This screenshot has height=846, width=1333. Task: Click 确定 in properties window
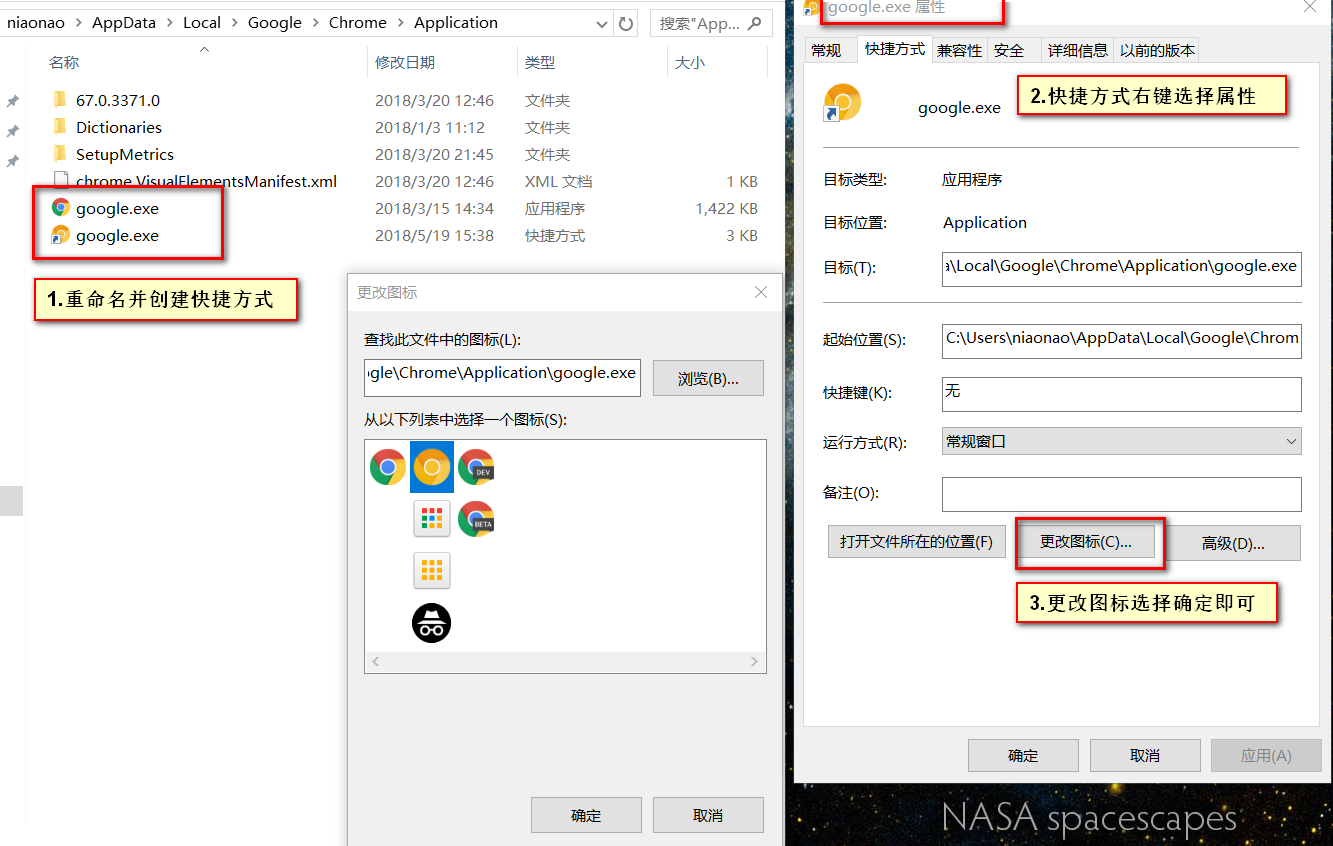1023,755
